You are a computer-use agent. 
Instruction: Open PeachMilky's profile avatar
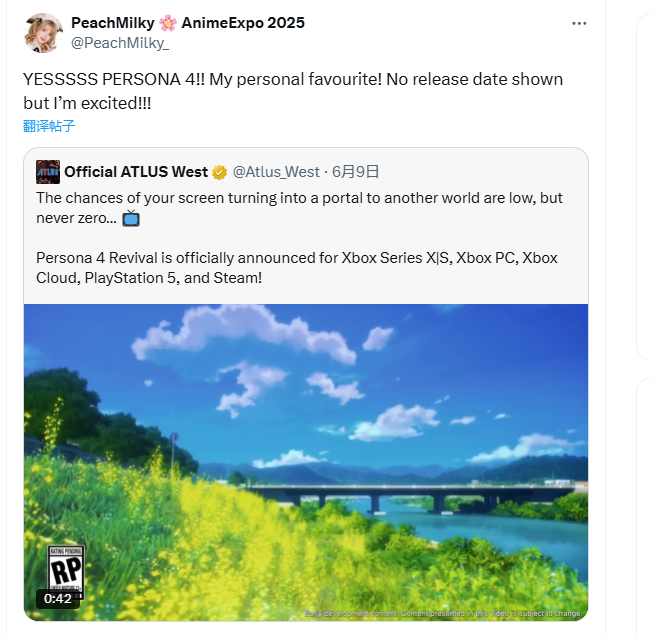pyautogui.click(x=44, y=33)
